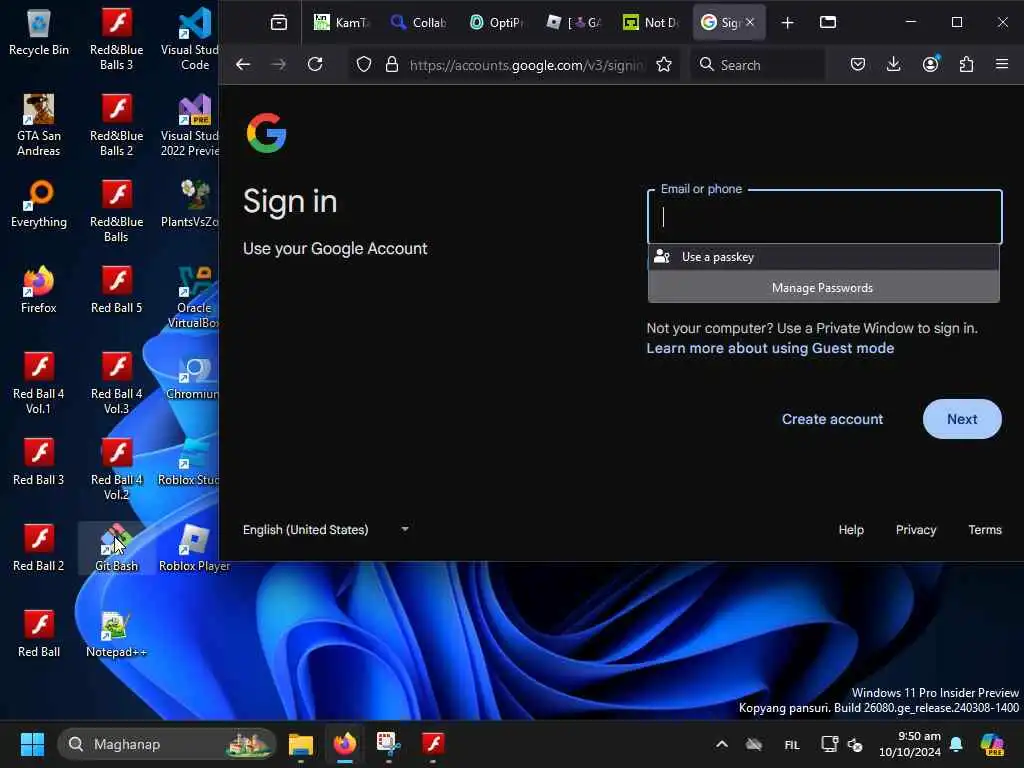Screen dimensions: 1024x768
Task: Open the Help link
Action: tap(851, 530)
